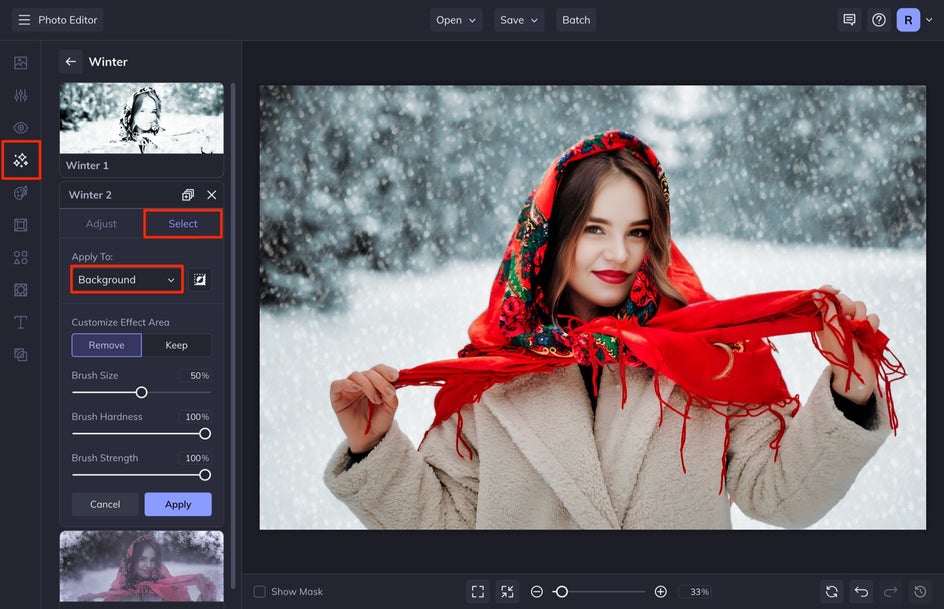The height and width of the screenshot is (609, 944).
Task: Open the Graphics shapes icon
Action: tap(20, 258)
